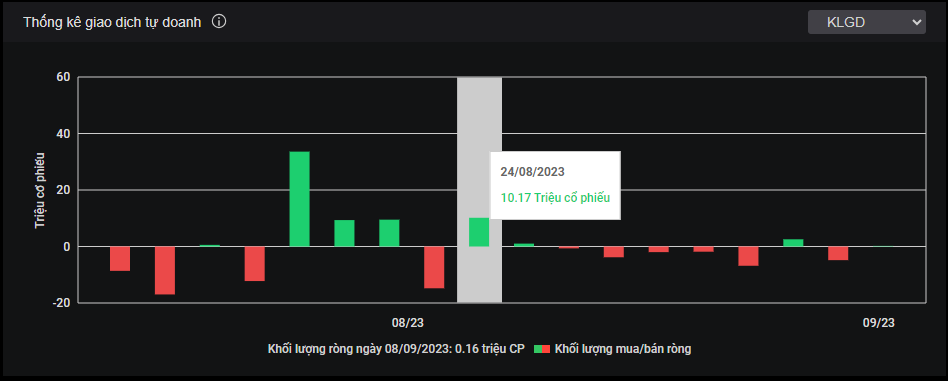Image resolution: width=948 pixels, height=381 pixels.
Task: Click the first red bar on the left
Action: pos(120,259)
